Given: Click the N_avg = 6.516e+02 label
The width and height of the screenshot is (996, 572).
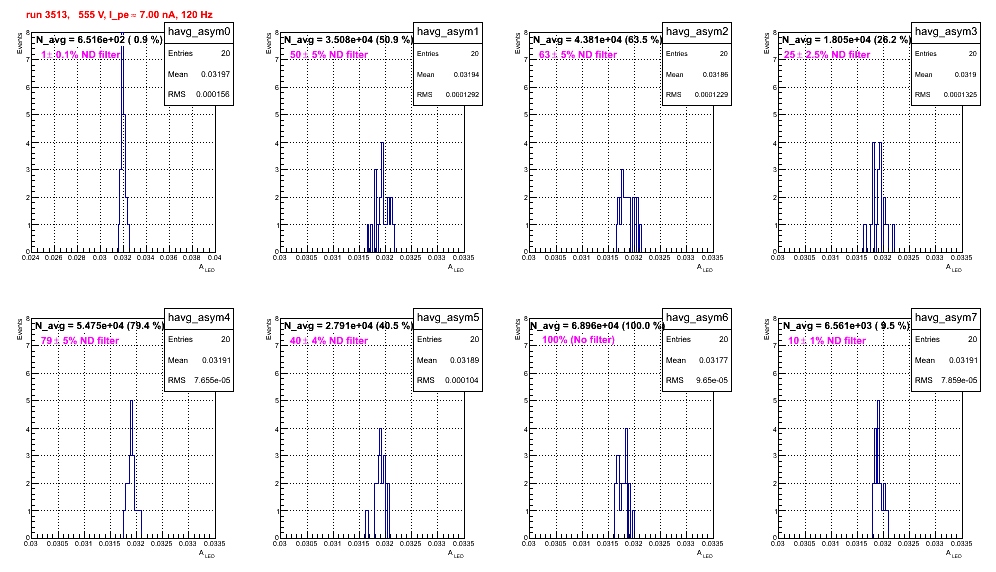Looking at the screenshot, I should tap(99, 39).
